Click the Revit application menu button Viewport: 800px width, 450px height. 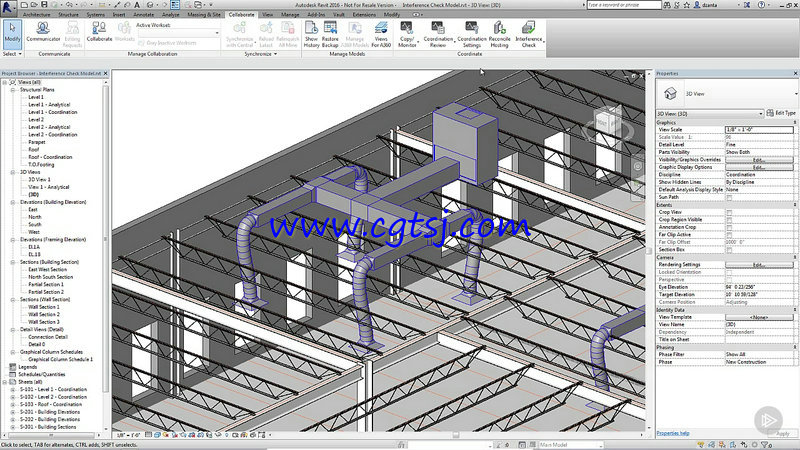coord(7,7)
